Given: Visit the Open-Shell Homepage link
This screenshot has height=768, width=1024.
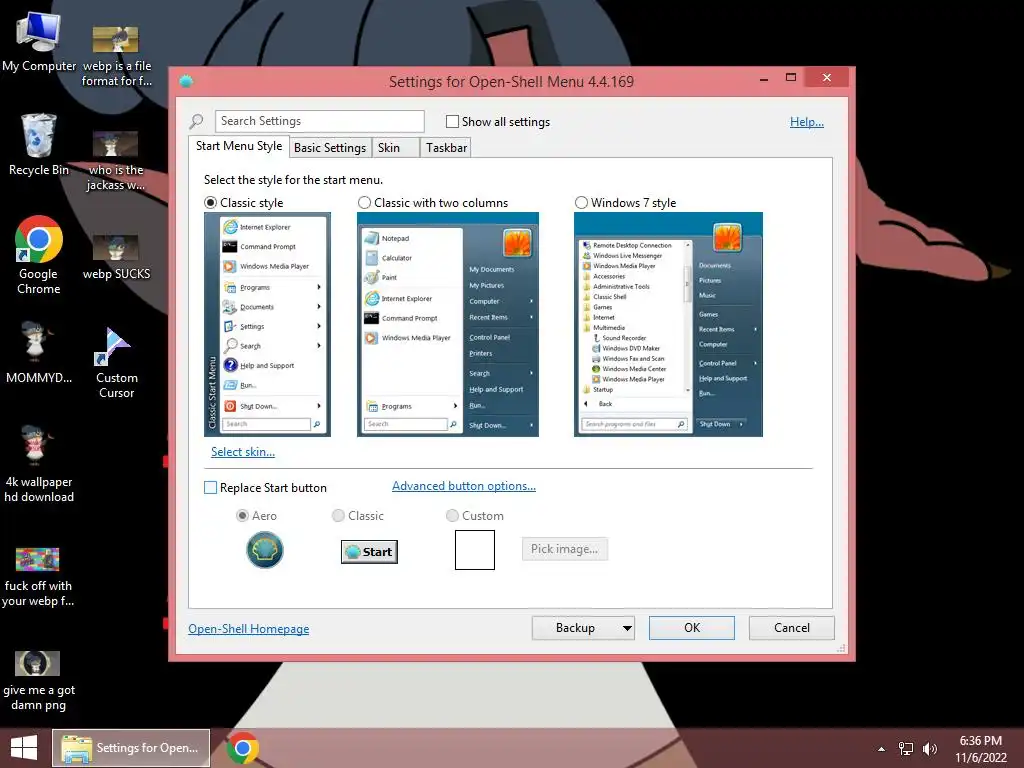Looking at the screenshot, I should point(249,629).
